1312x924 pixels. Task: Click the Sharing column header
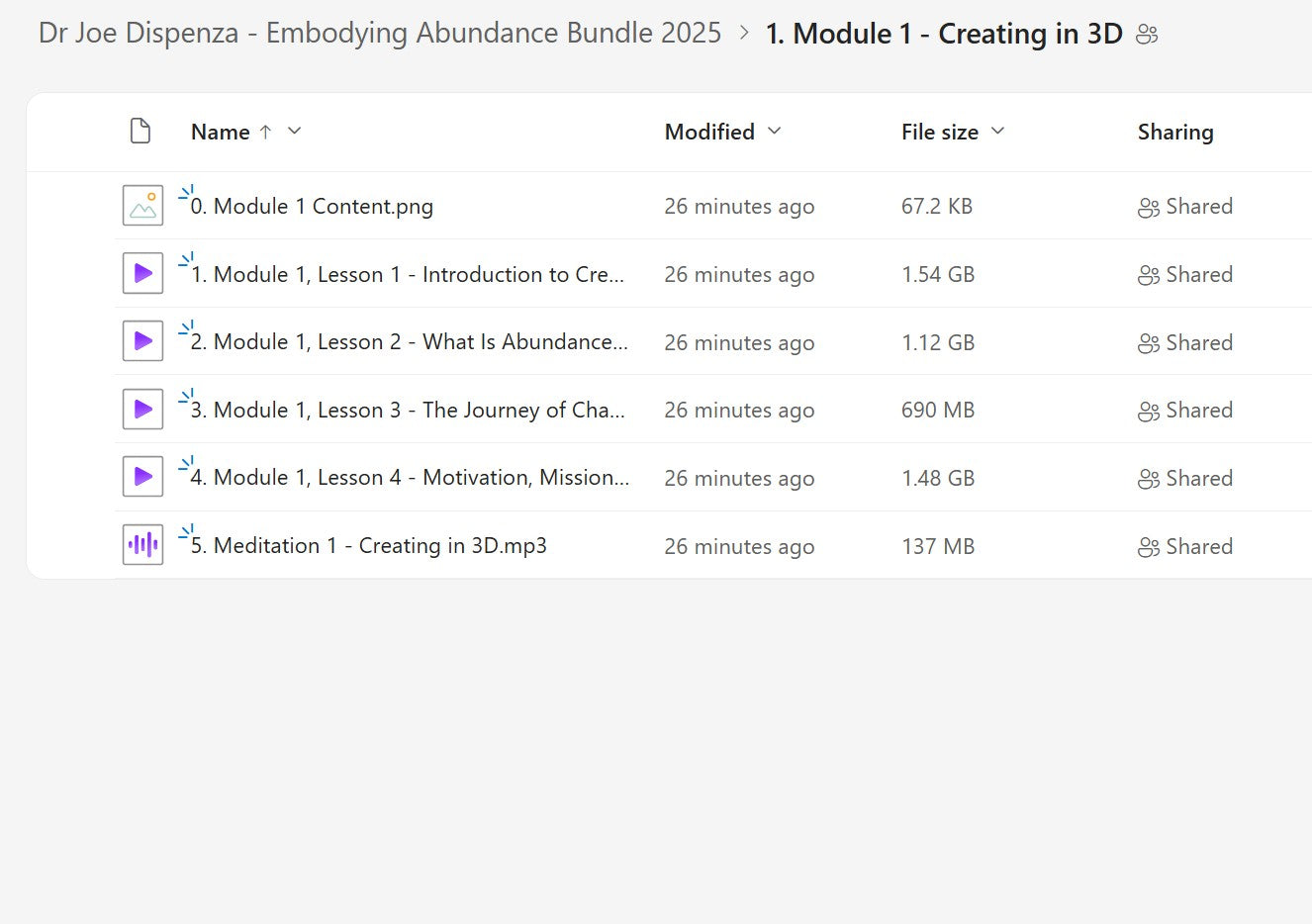click(1174, 132)
